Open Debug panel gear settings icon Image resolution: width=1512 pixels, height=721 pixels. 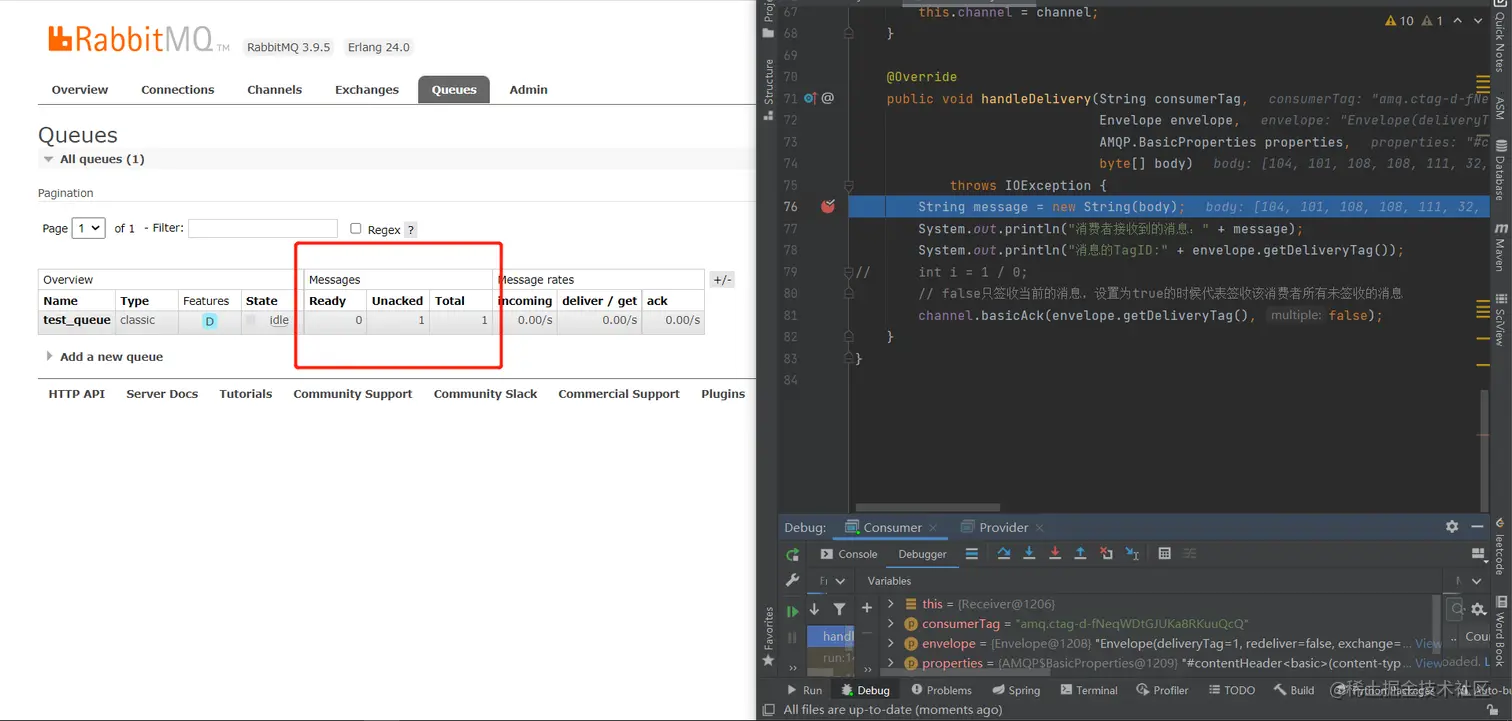click(1452, 526)
